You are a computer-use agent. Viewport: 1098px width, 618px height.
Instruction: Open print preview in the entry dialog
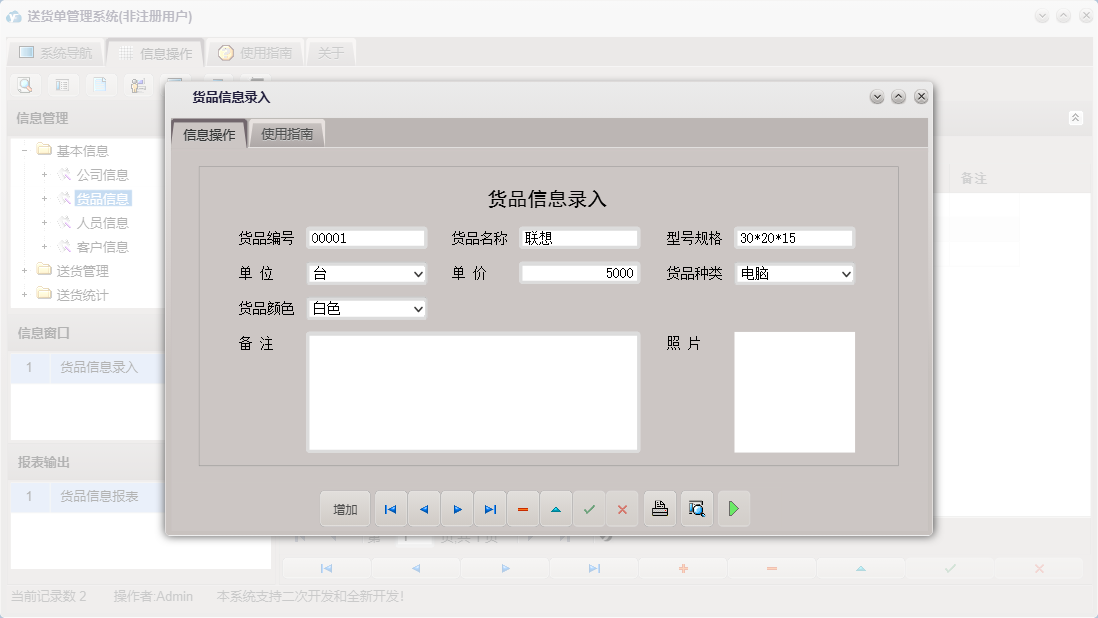(x=696, y=509)
